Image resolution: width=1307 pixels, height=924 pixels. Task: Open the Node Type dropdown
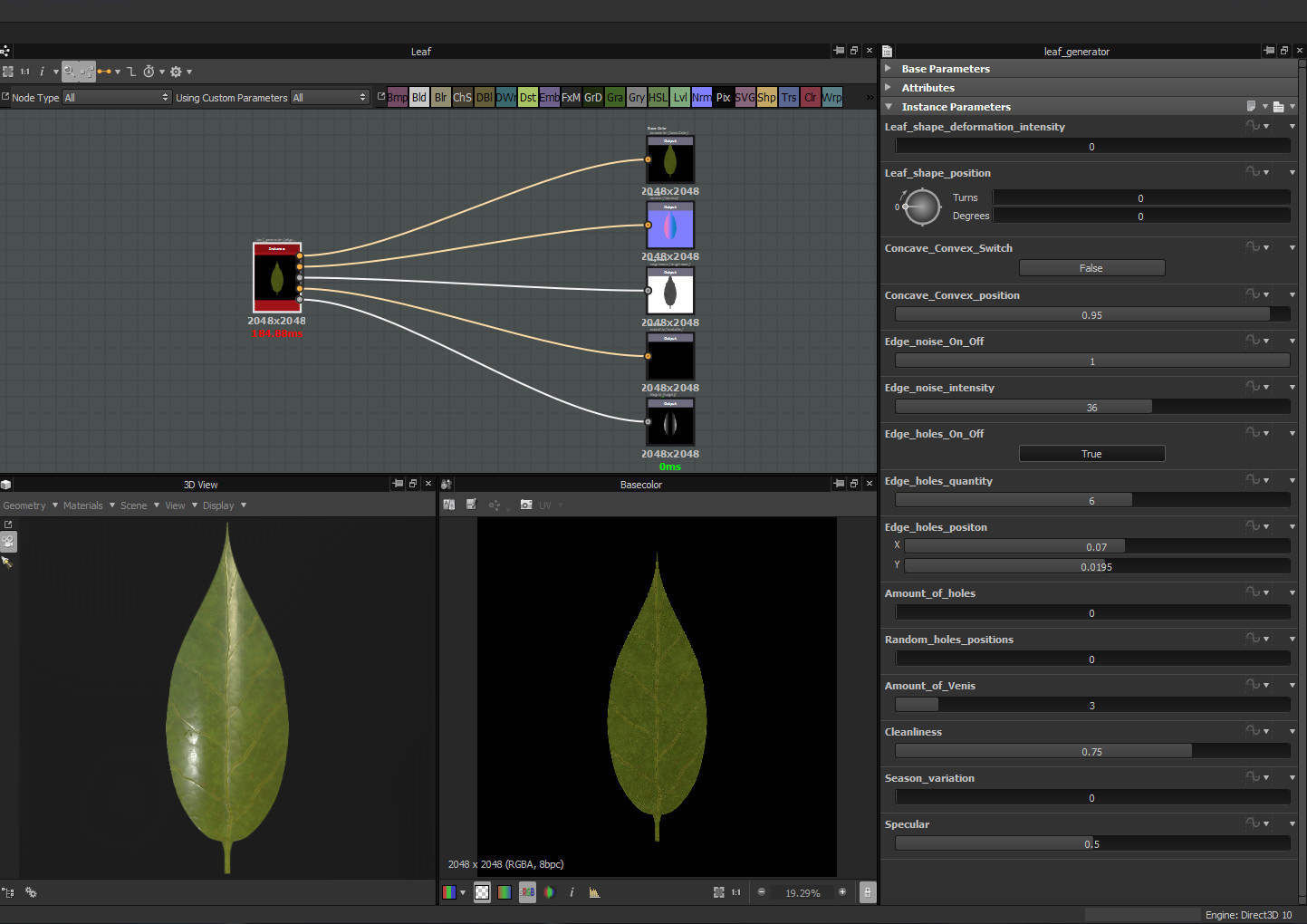click(116, 97)
